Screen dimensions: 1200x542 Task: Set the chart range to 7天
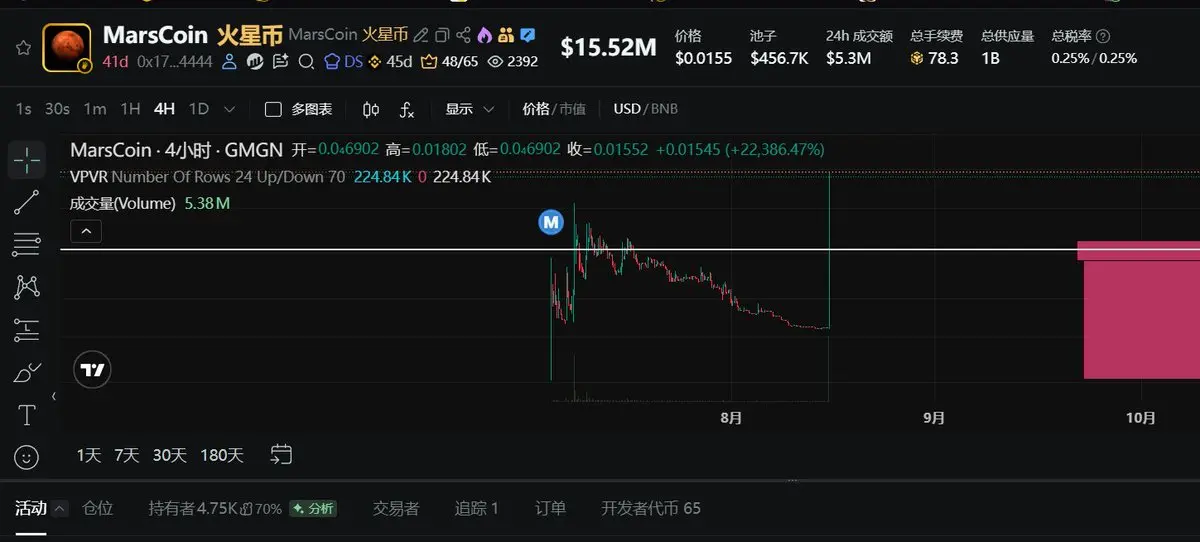[x=127, y=455]
